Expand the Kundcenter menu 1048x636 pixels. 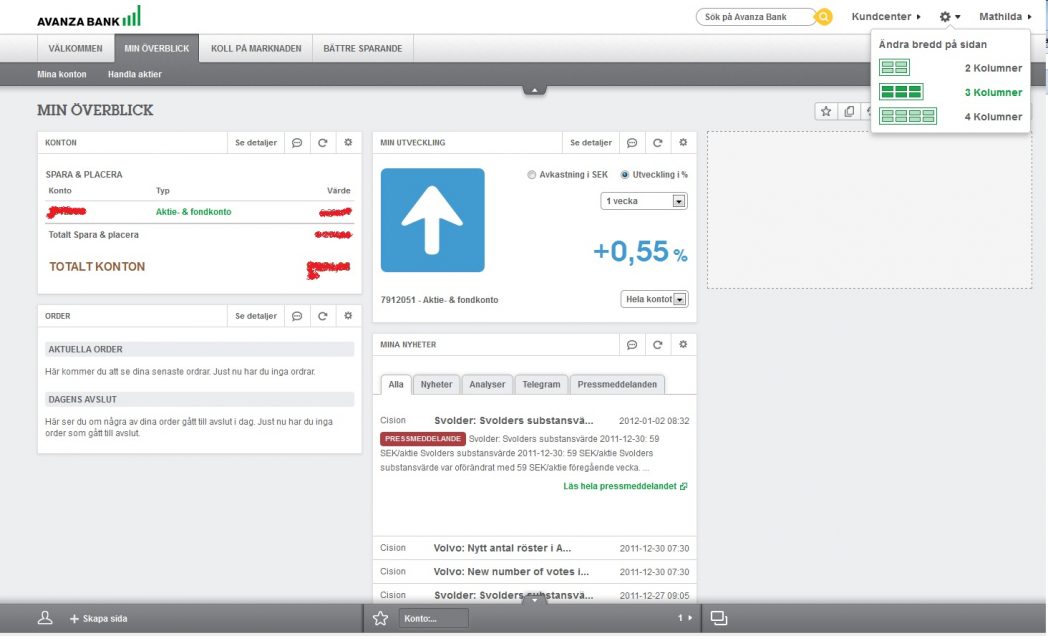885,17
